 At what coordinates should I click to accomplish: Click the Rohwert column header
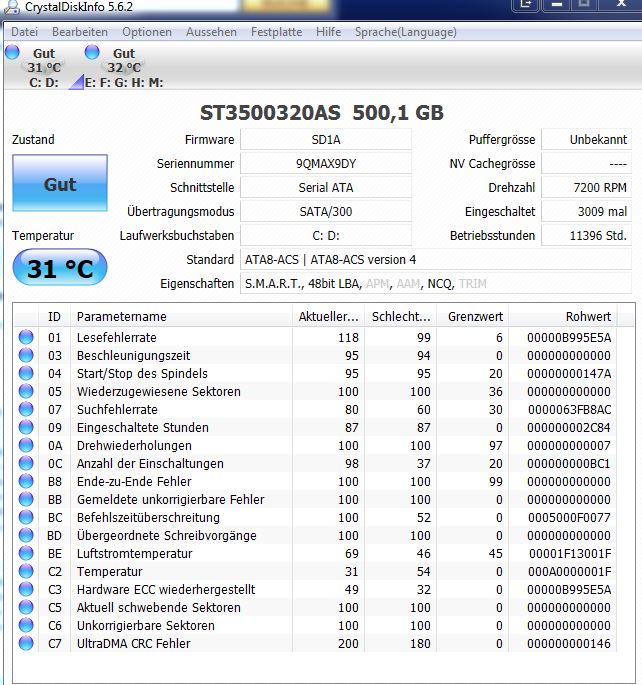click(563, 316)
